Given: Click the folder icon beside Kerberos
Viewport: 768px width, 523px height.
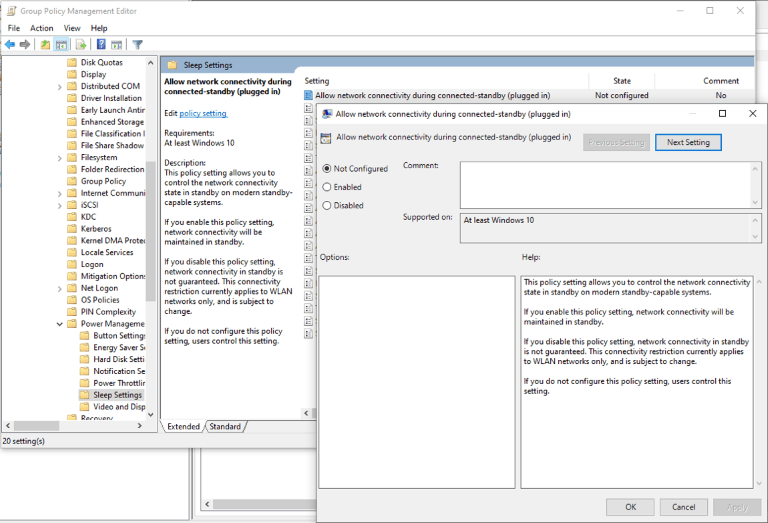Looking at the screenshot, I should [x=72, y=229].
